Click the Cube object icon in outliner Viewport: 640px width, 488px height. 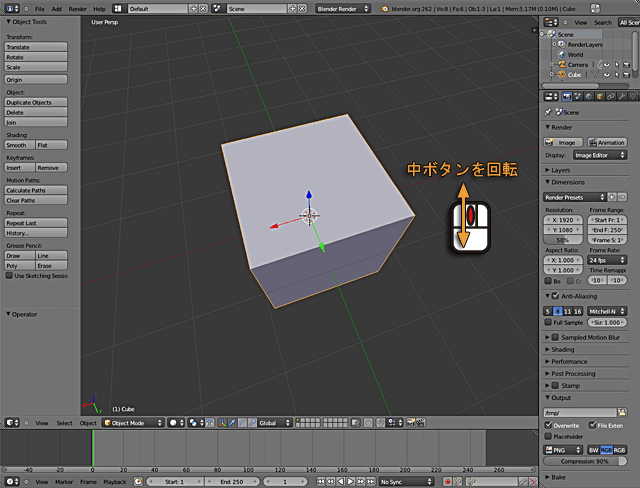[x=562, y=74]
